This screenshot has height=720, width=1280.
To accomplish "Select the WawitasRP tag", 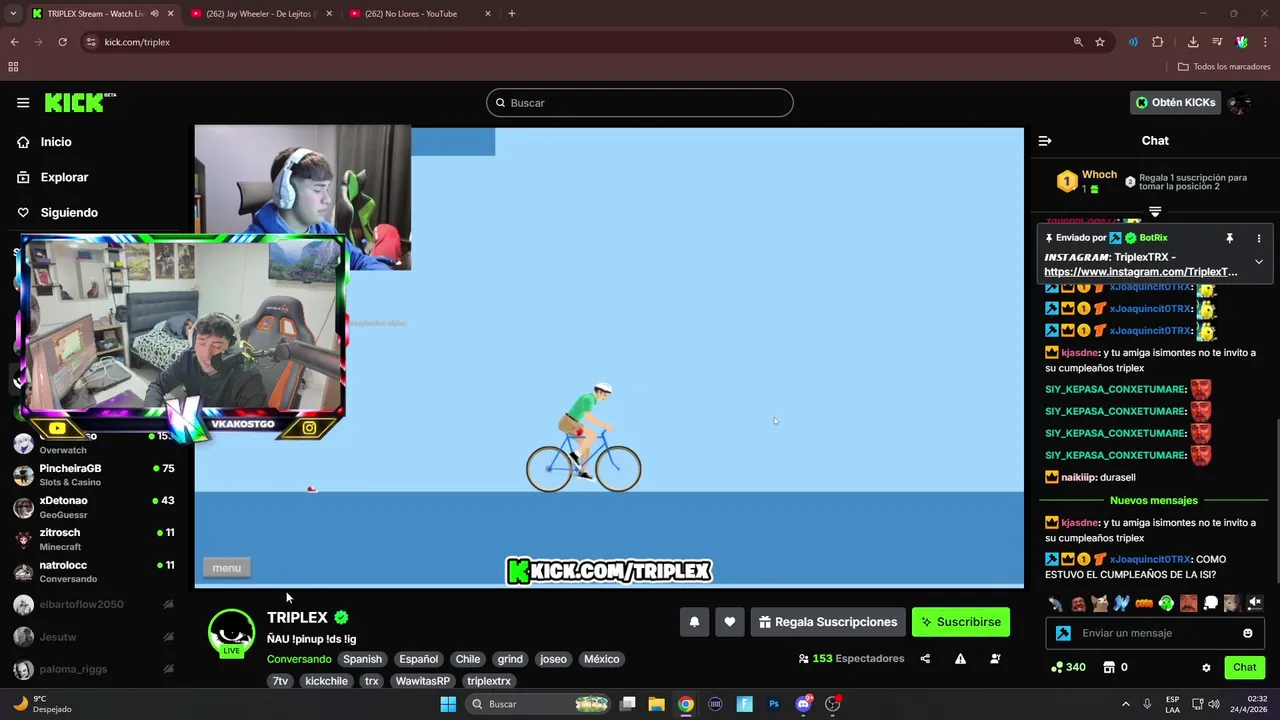I will point(422,681).
